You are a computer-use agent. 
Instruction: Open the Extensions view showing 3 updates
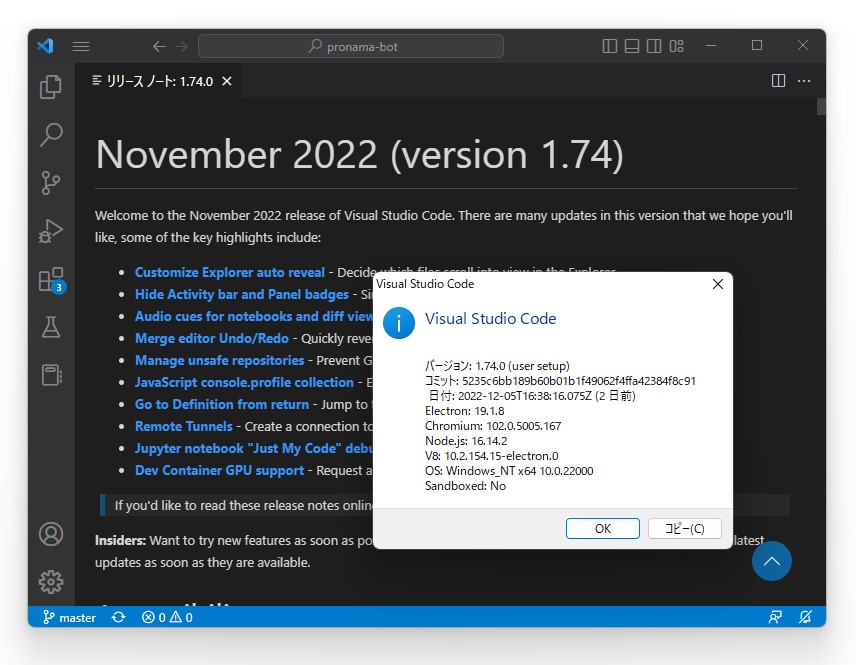(x=51, y=279)
